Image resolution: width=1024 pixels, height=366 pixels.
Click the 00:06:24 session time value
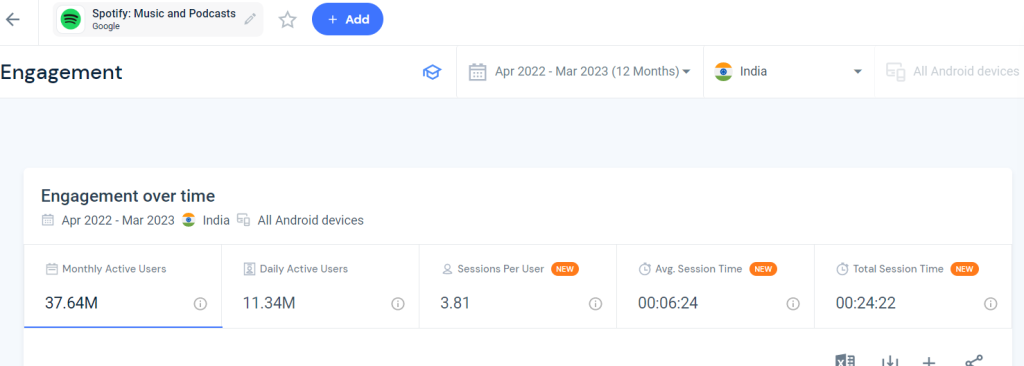(x=668, y=303)
